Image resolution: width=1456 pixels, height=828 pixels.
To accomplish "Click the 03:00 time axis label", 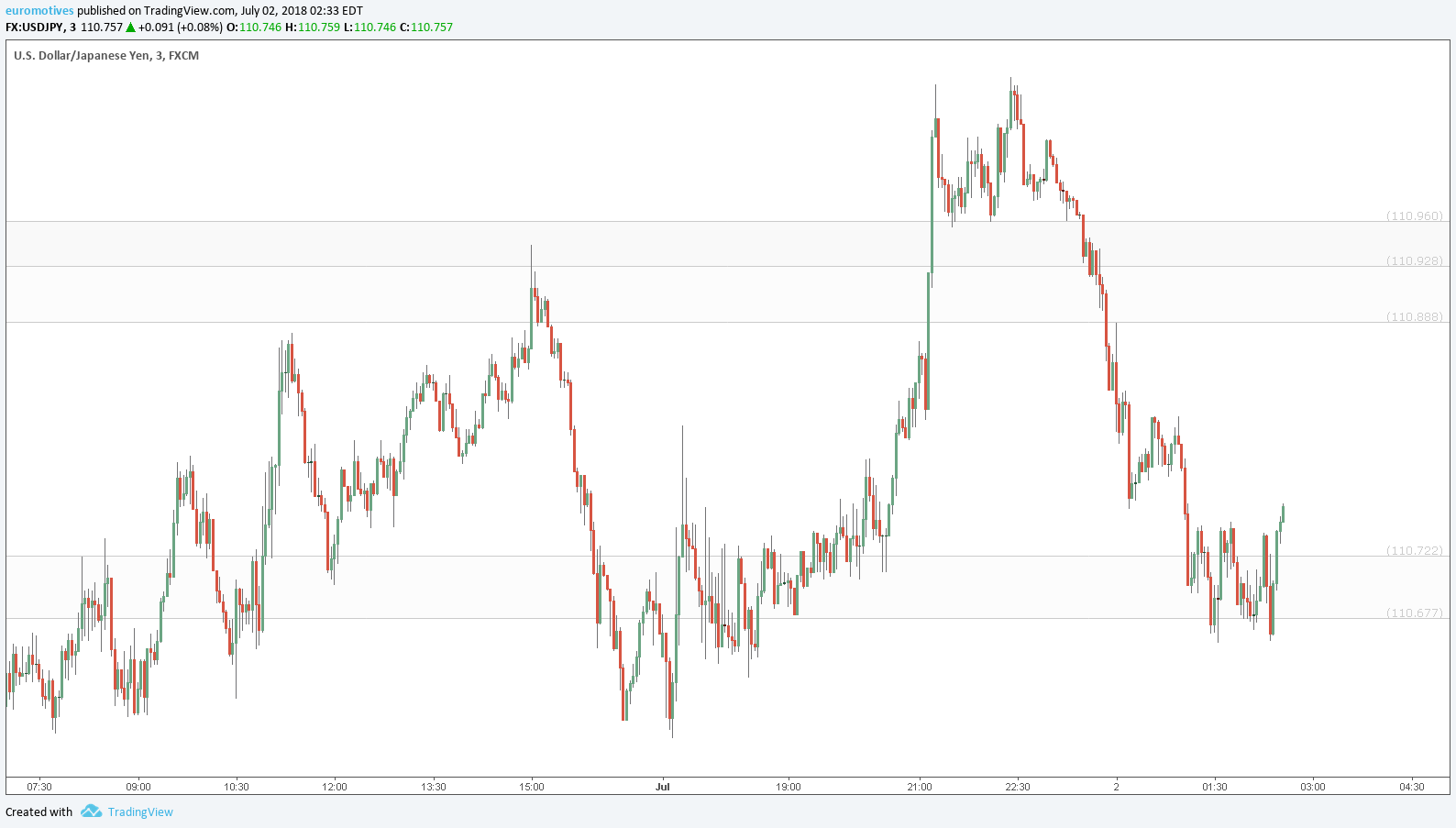I will pos(1313,787).
